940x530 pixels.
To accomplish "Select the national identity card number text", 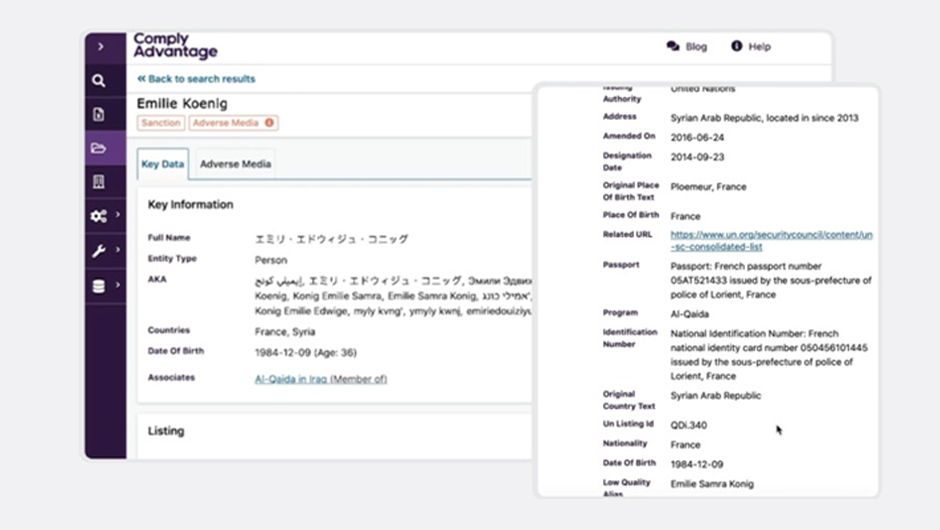I will [x=769, y=355].
